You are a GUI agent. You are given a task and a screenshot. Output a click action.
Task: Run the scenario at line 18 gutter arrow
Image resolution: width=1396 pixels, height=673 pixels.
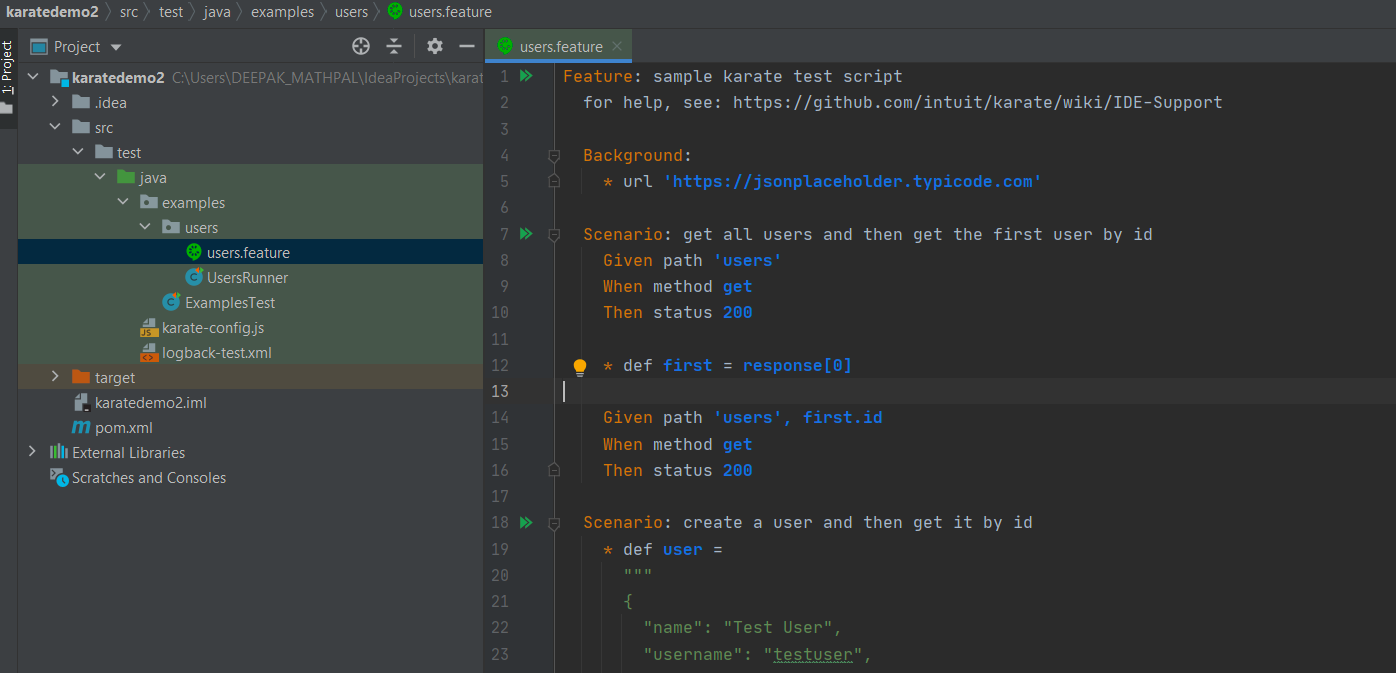click(x=526, y=522)
